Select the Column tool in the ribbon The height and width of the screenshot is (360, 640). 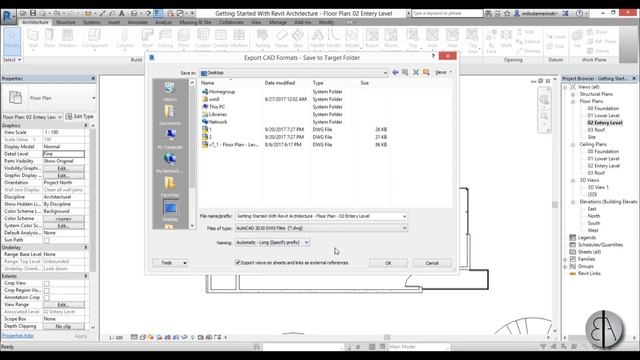[x=125, y=39]
